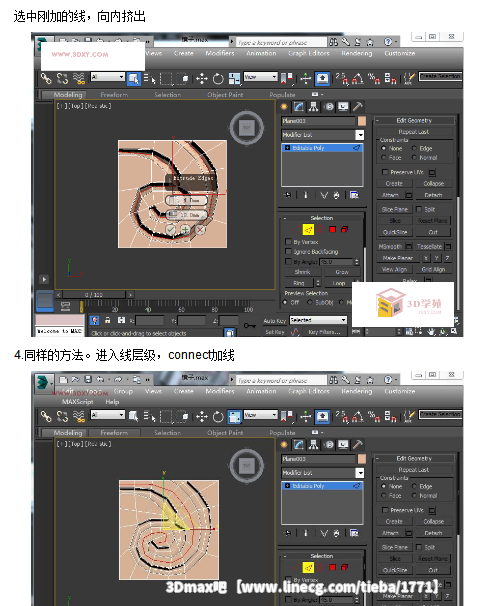Toggle Angle Snap in upper screenshot toolbar
The height and width of the screenshot is (606, 478).
point(358,79)
